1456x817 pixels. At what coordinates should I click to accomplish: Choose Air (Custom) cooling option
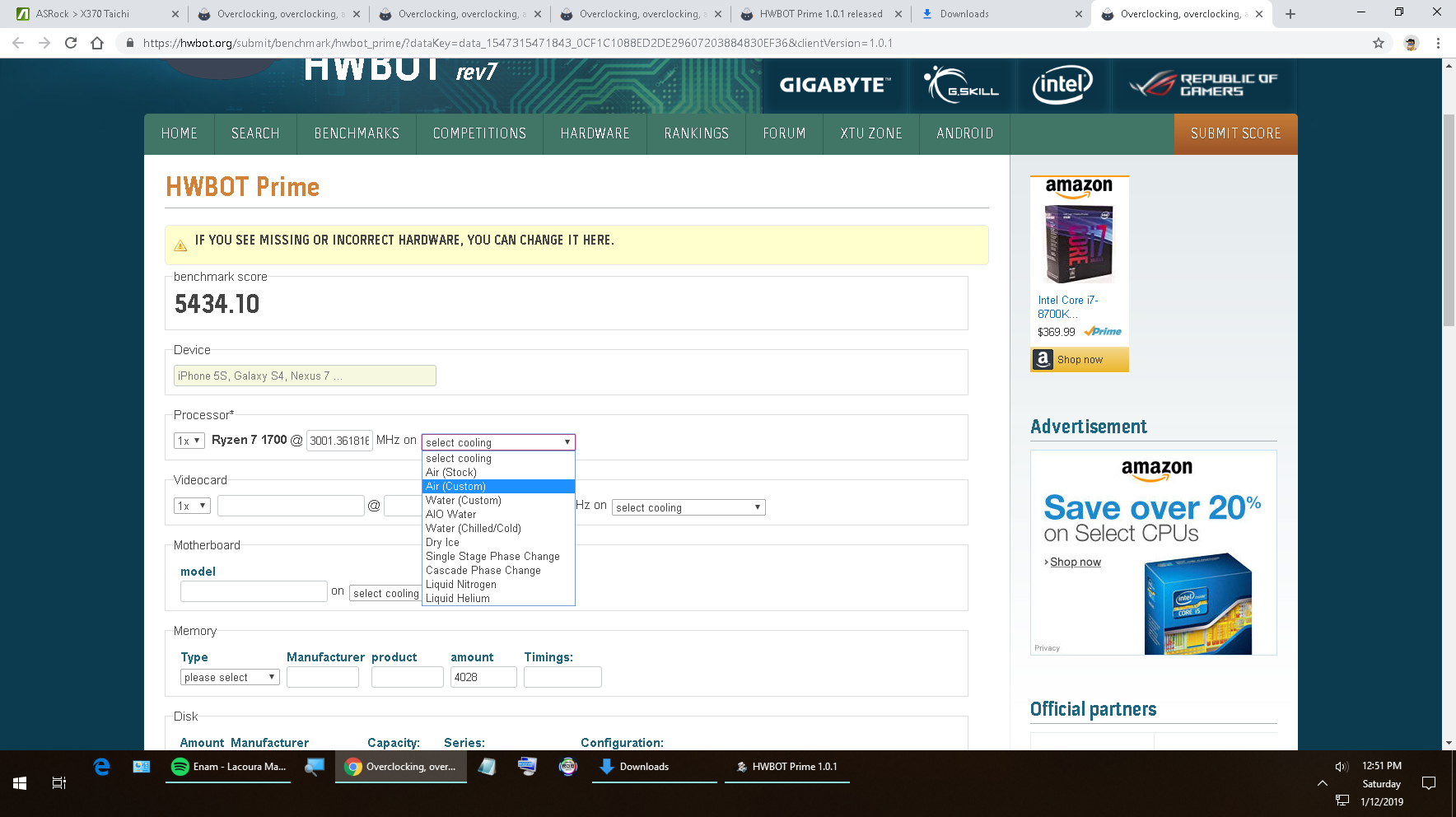[x=498, y=487]
